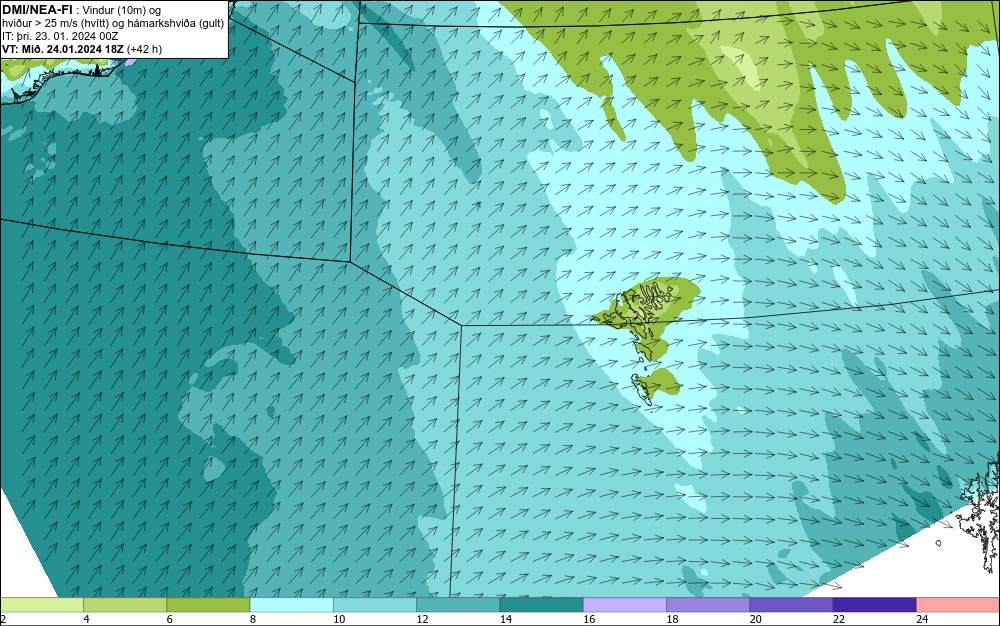The height and width of the screenshot is (626, 1000).
Task: Click the 'IT: þri. 23. 01. 2024 00Z' line
Action: 60,36
